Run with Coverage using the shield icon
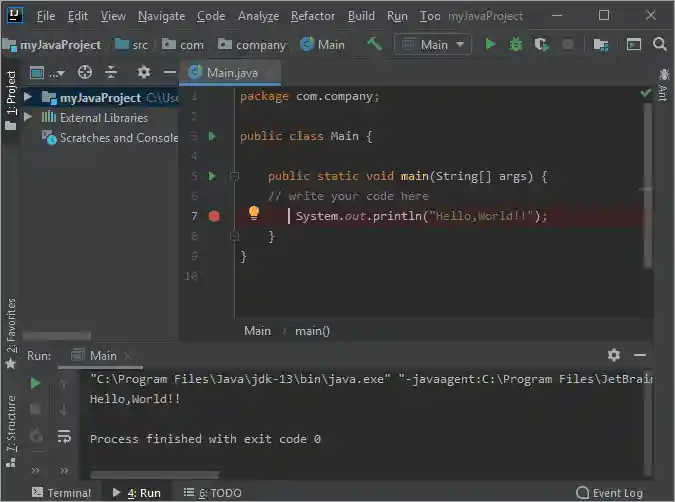 tap(542, 45)
